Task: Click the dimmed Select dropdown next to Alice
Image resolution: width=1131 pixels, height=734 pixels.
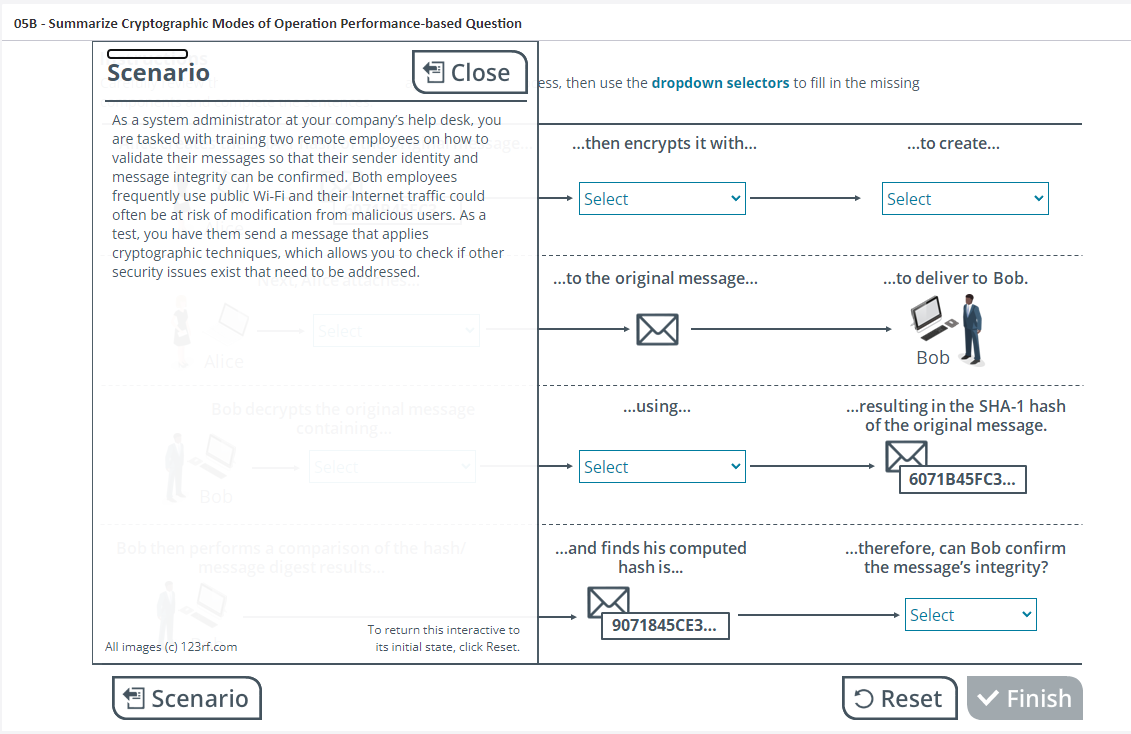Action: click(396, 331)
